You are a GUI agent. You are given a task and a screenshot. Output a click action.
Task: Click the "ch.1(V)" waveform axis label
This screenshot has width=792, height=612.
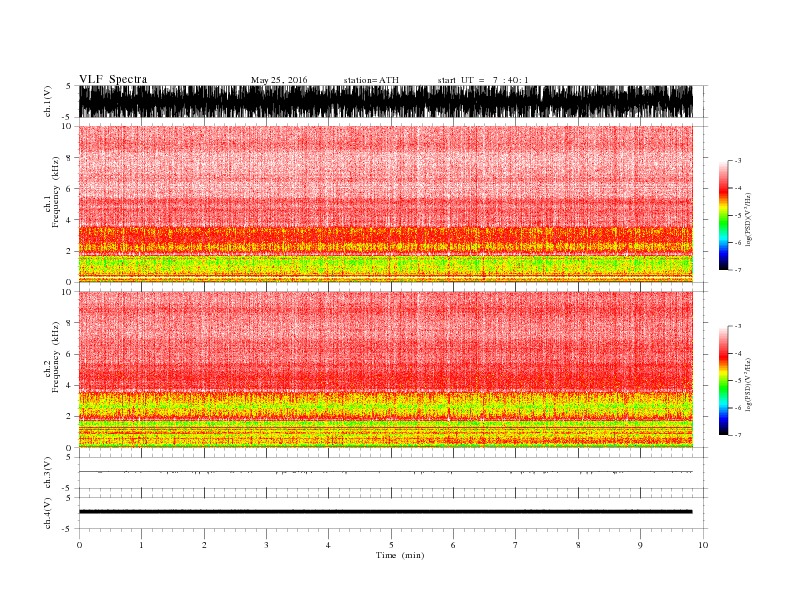48,101
